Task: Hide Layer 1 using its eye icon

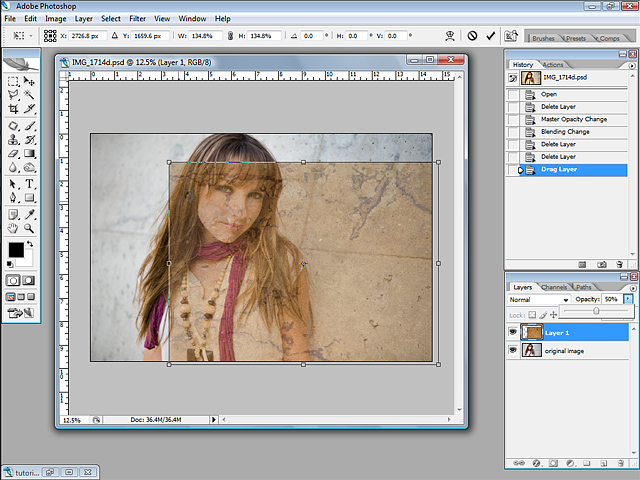Action: click(514, 332)
